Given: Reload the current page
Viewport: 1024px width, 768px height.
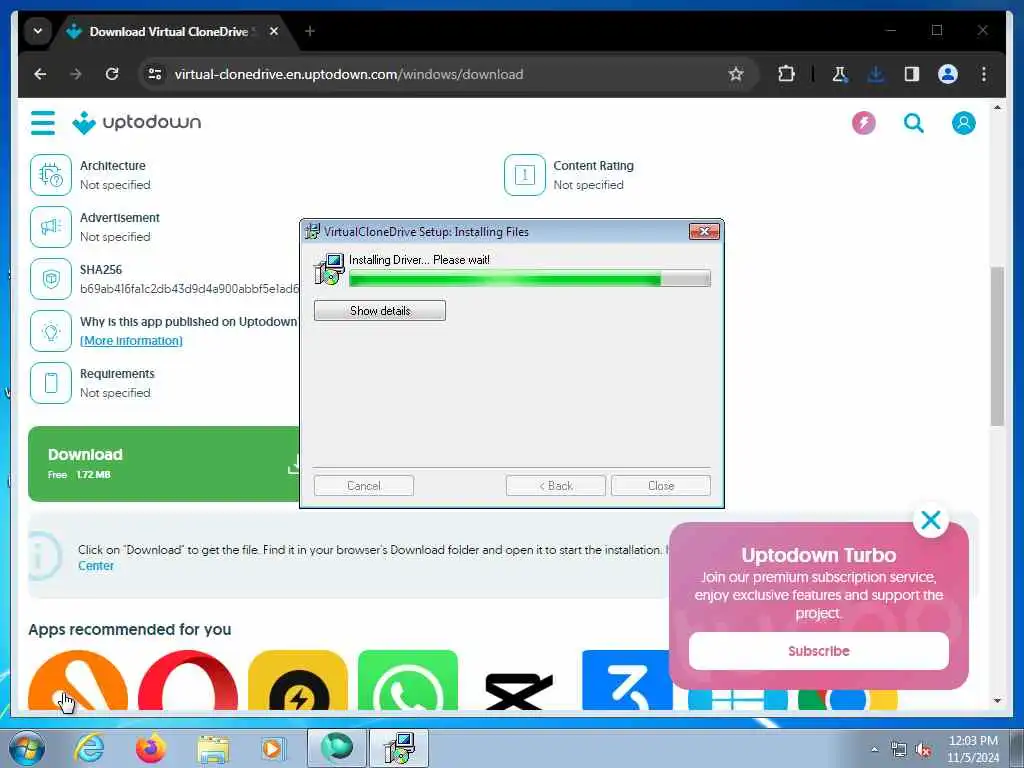Looking at the screenshot, I should [x=112, y=74].
